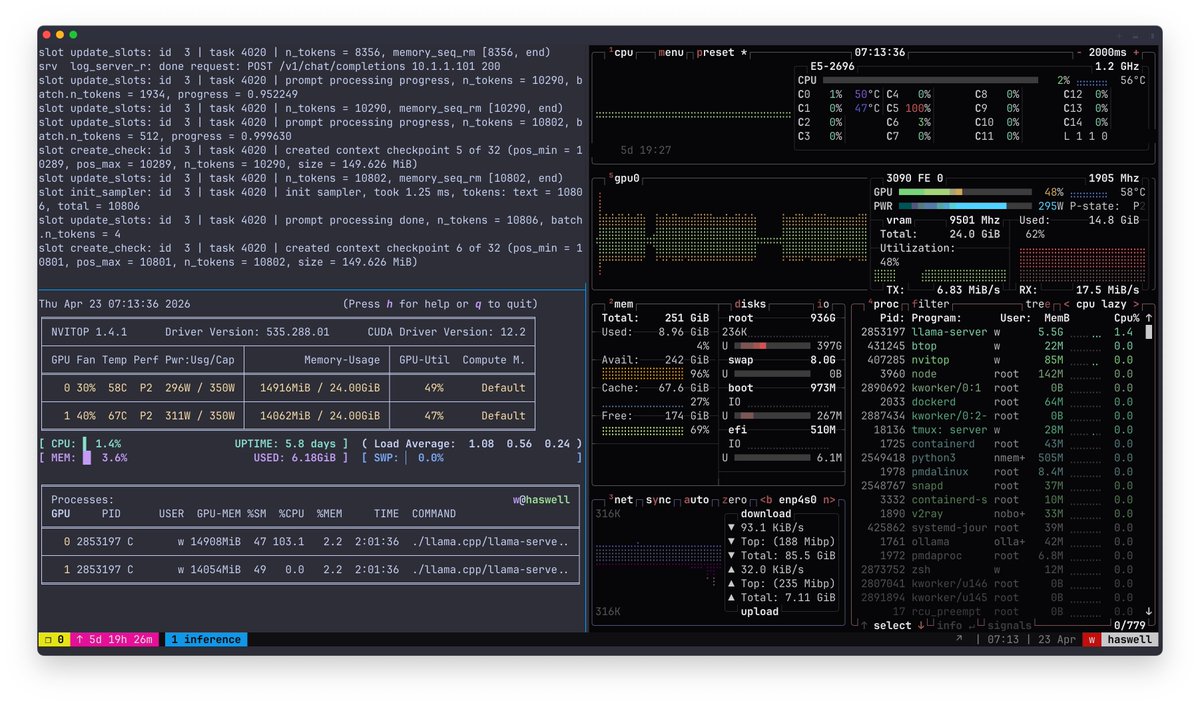Click the nvitop MEM usage bar

[x=87, y=458]
